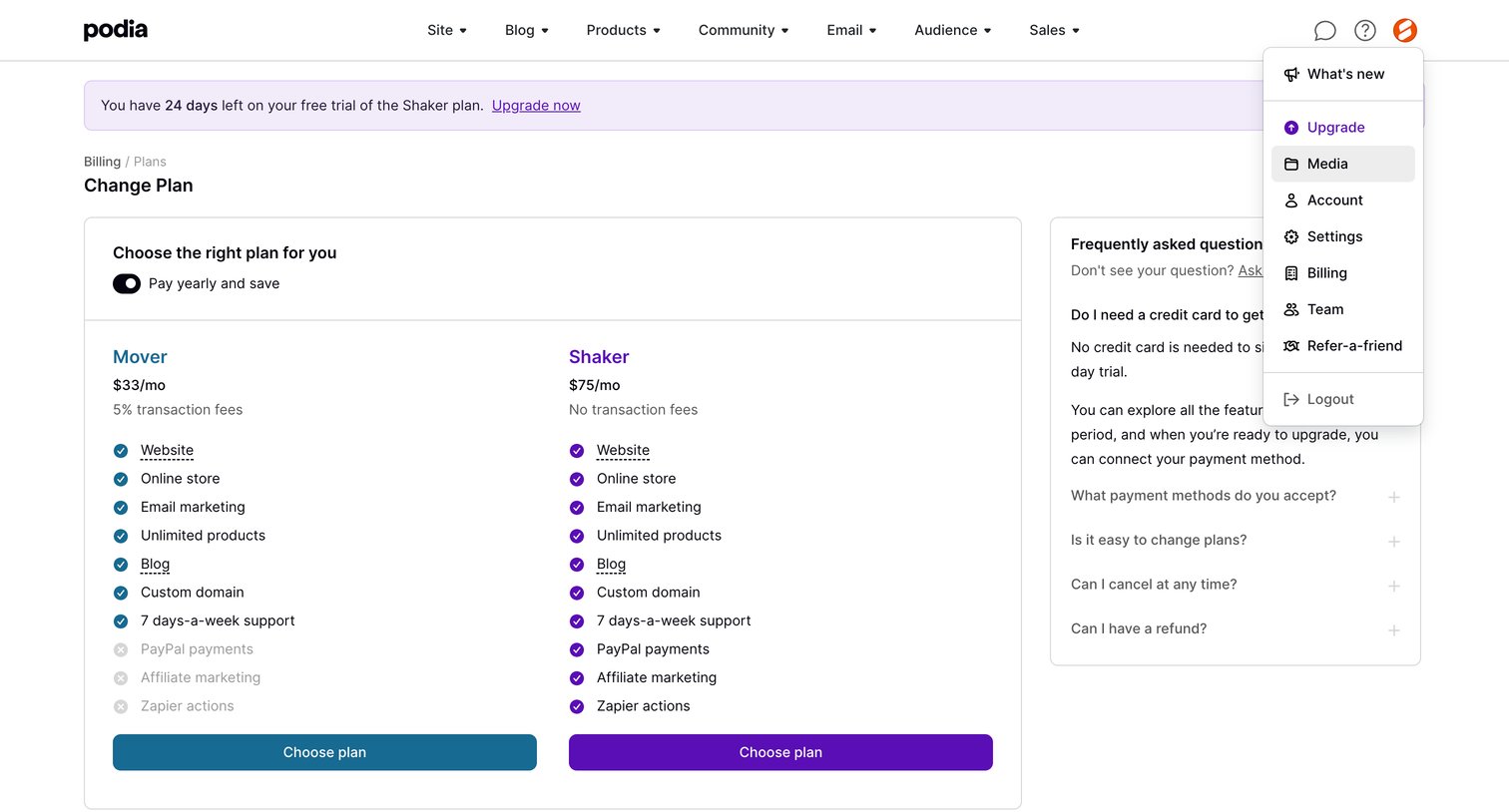Image resolution: width=1509 pixels, height=812 pixels.
Task: Select Team in profile menu
Action: [1343, 309]
